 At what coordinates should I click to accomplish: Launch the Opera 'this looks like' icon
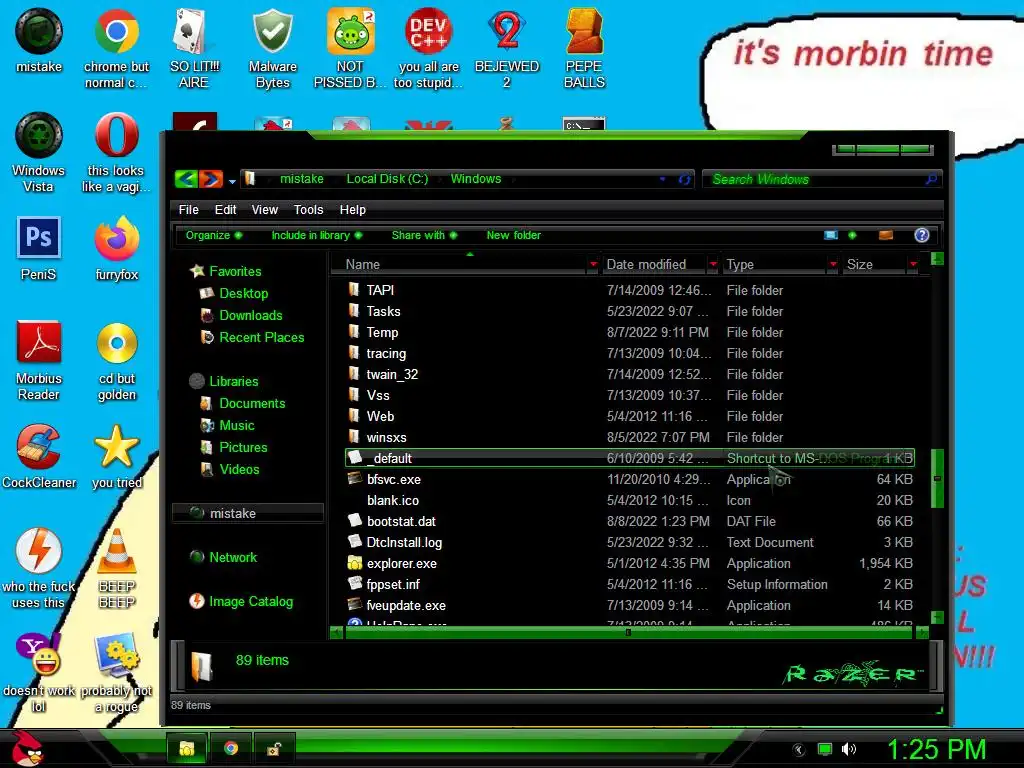[x=116, y=153]
